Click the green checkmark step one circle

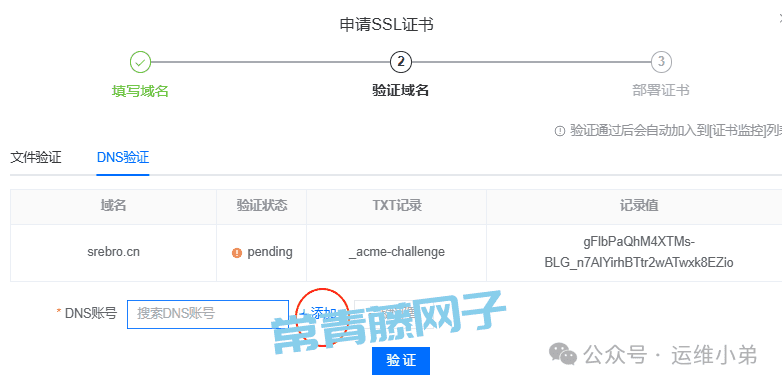pyautogui.click(x=141, y=62)
